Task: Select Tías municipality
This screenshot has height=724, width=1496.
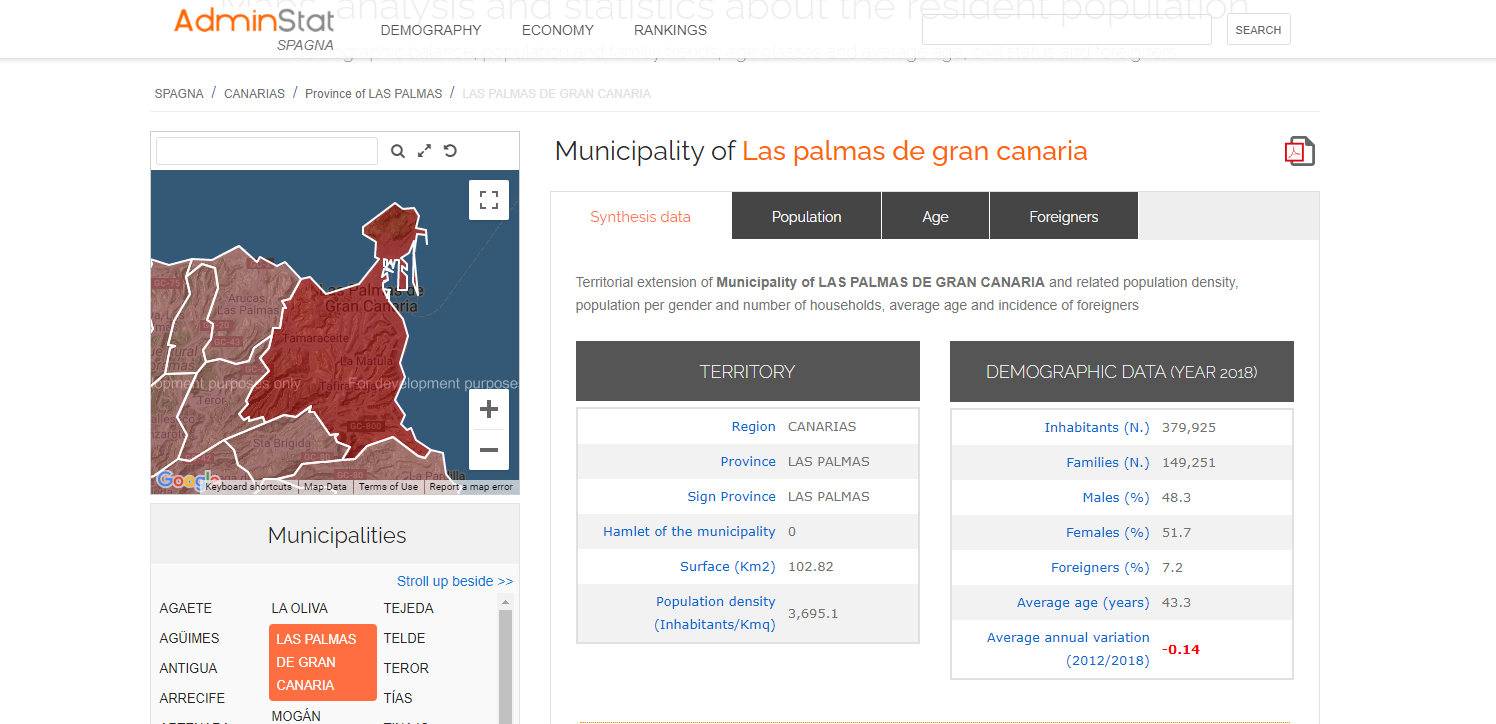Action: pos(398,698)
